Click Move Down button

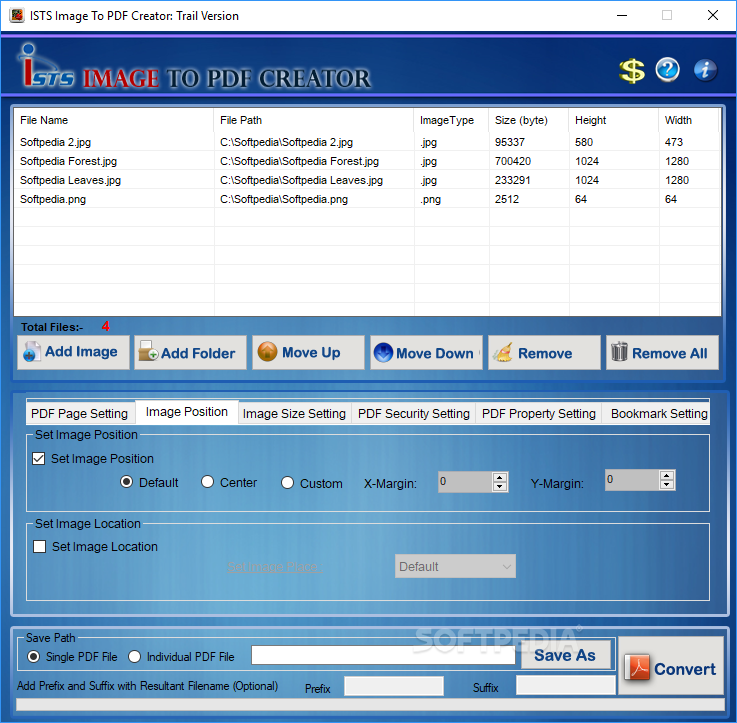[426, 352]
